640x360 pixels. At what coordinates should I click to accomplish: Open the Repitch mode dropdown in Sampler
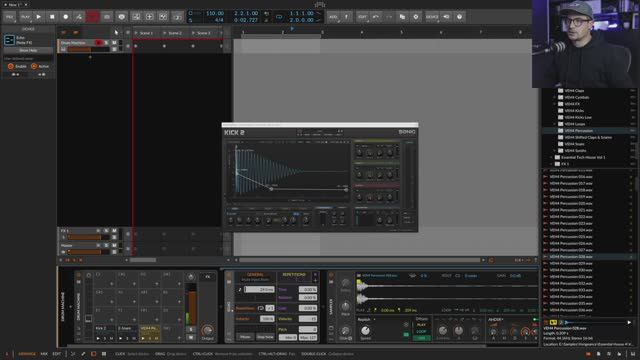pyautogui.click(x=366, y=320)
